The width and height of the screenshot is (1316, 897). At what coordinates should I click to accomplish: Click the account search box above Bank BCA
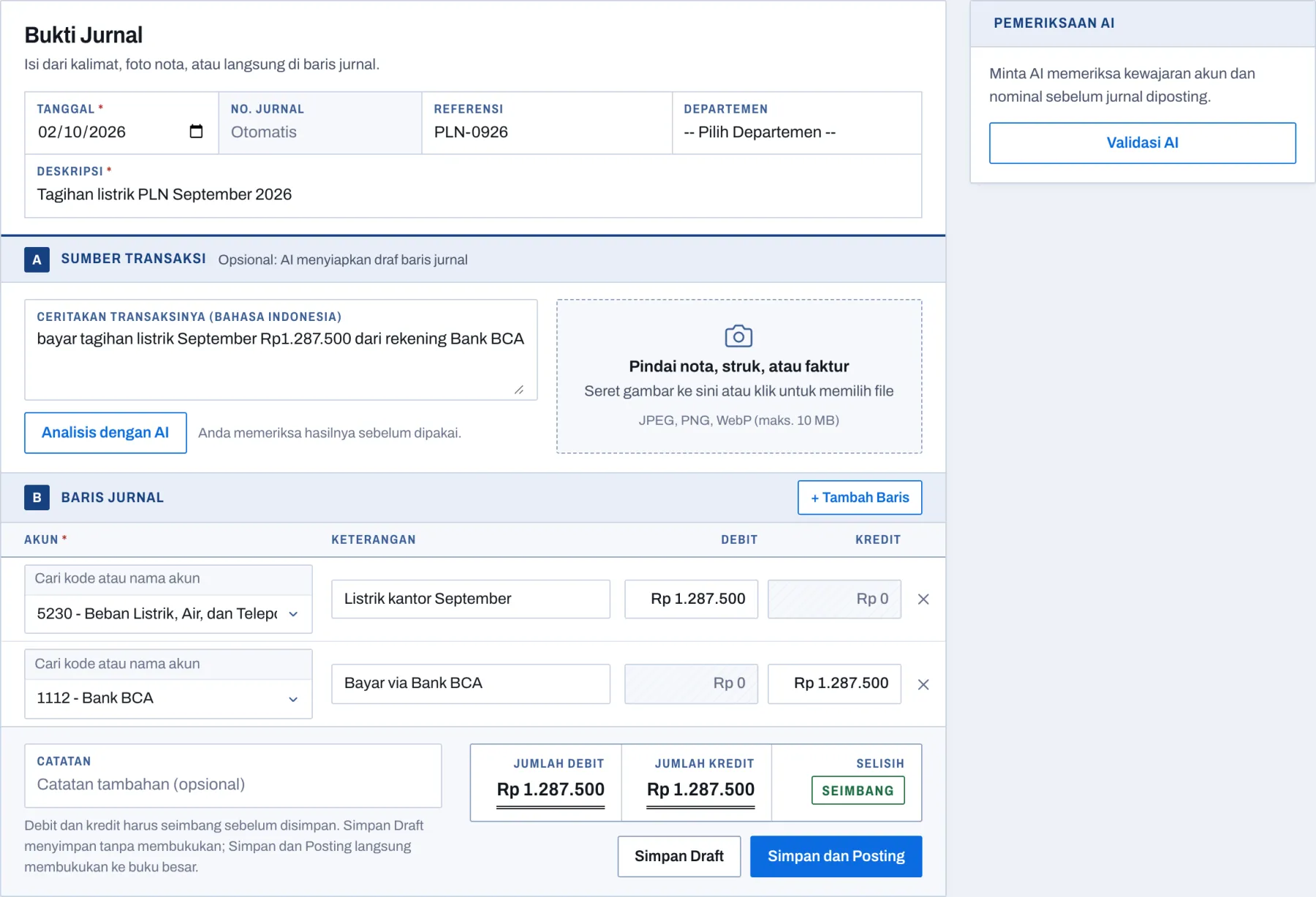pyautogui.click(x=168, y=664)
